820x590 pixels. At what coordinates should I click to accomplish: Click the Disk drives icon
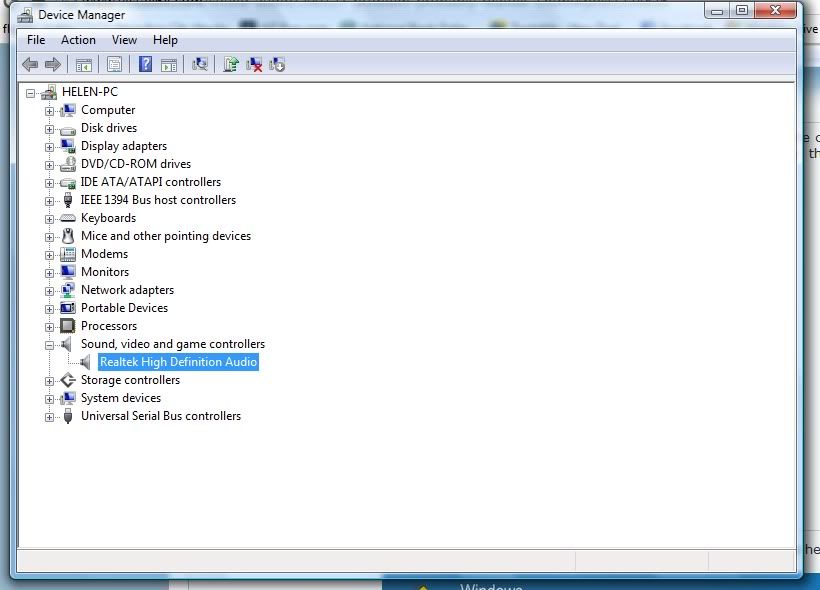(67, 129)
